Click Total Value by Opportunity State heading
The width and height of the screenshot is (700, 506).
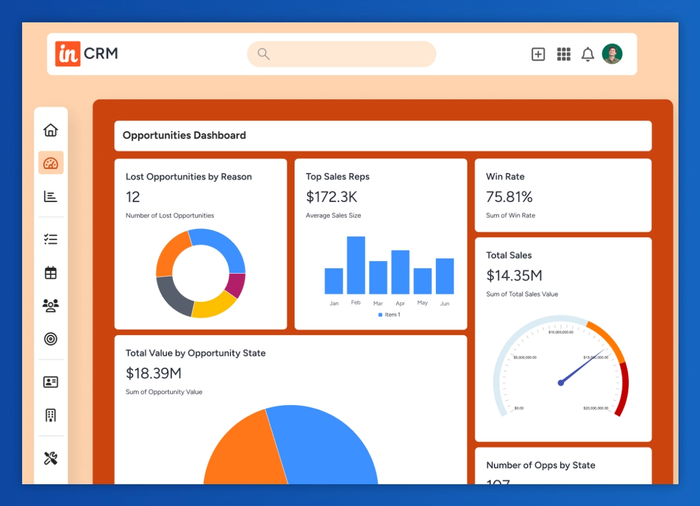point(196,353)
